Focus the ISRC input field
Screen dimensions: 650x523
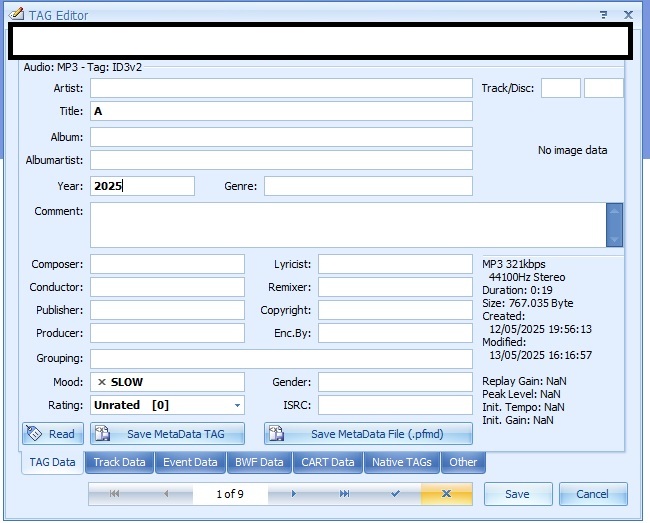(x=395, y=405)
